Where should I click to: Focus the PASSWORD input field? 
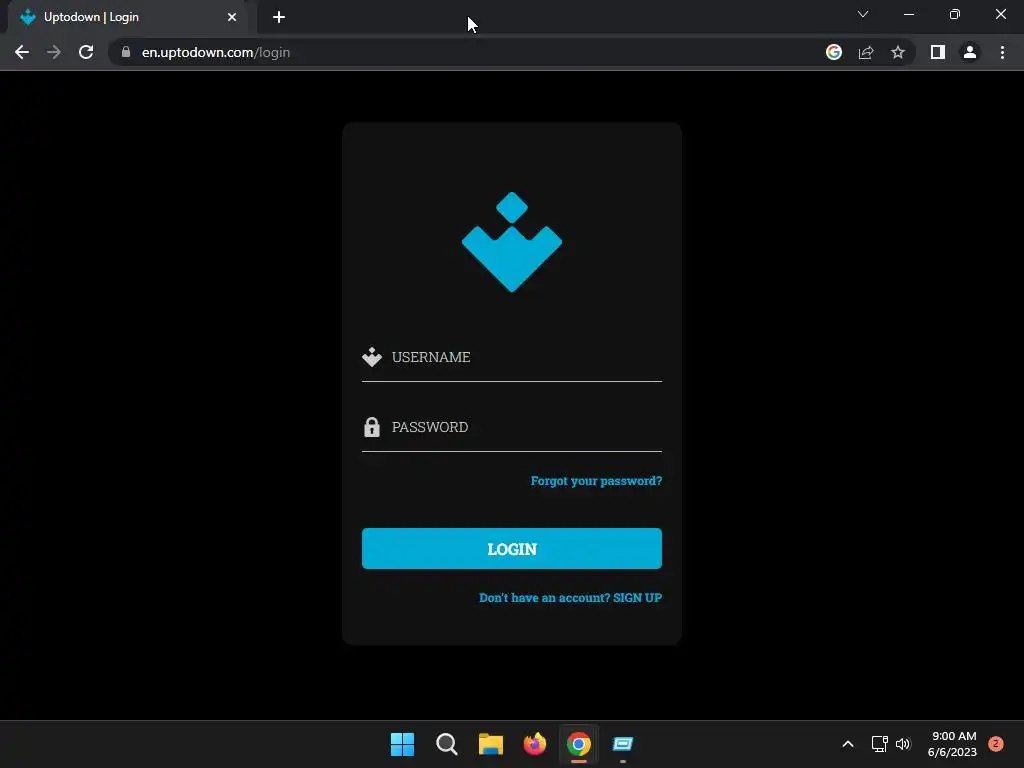(x=511, y=427)
